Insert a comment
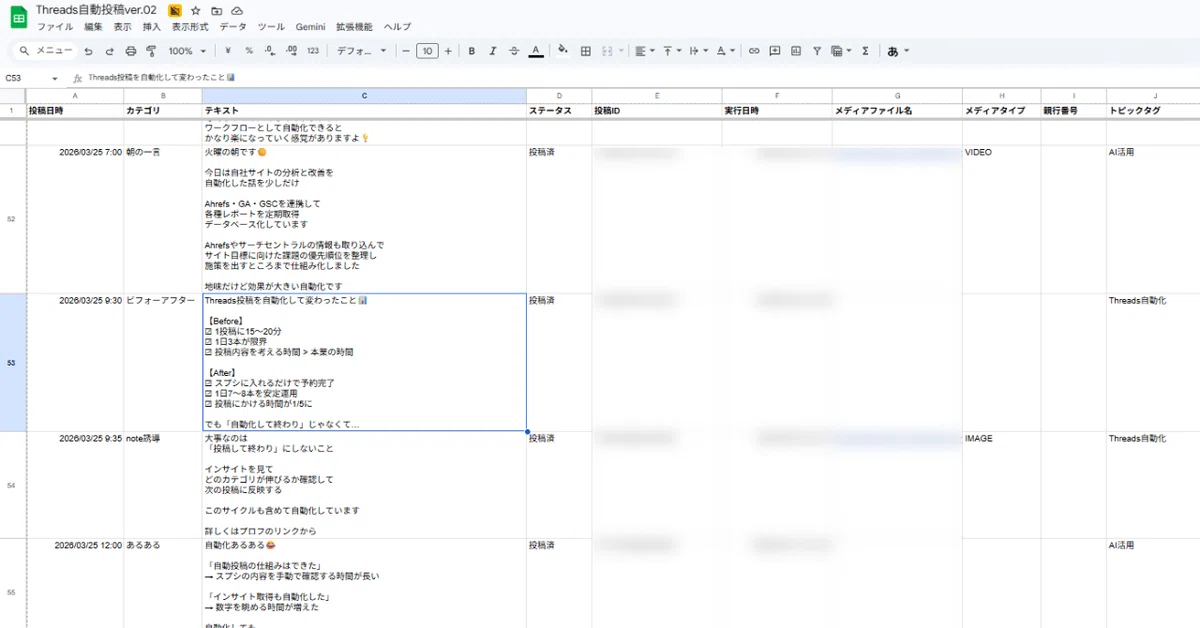 (775, 51)
